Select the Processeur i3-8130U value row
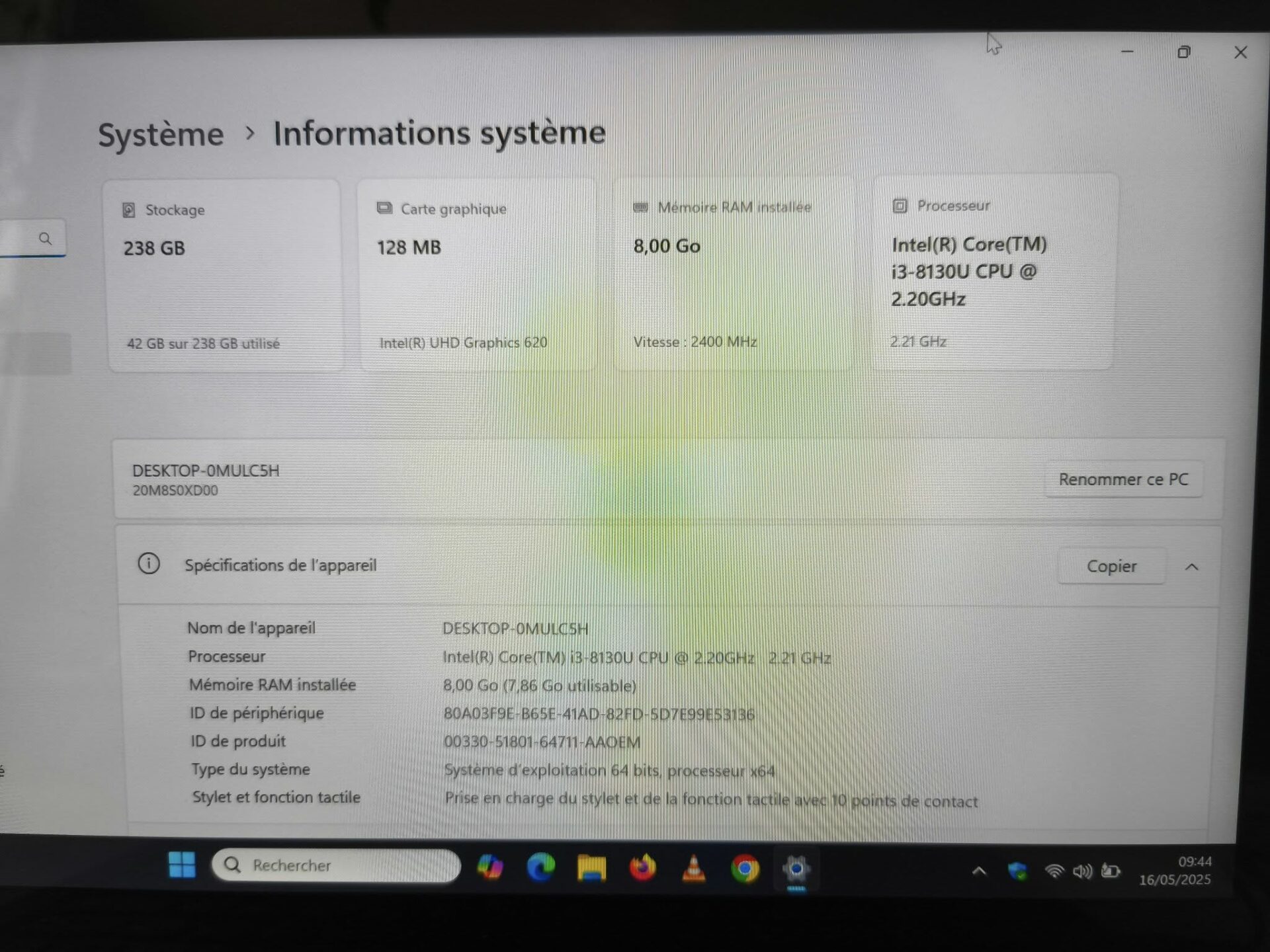1270x952 pixels. pyautogui.click(x=636, y=658)
